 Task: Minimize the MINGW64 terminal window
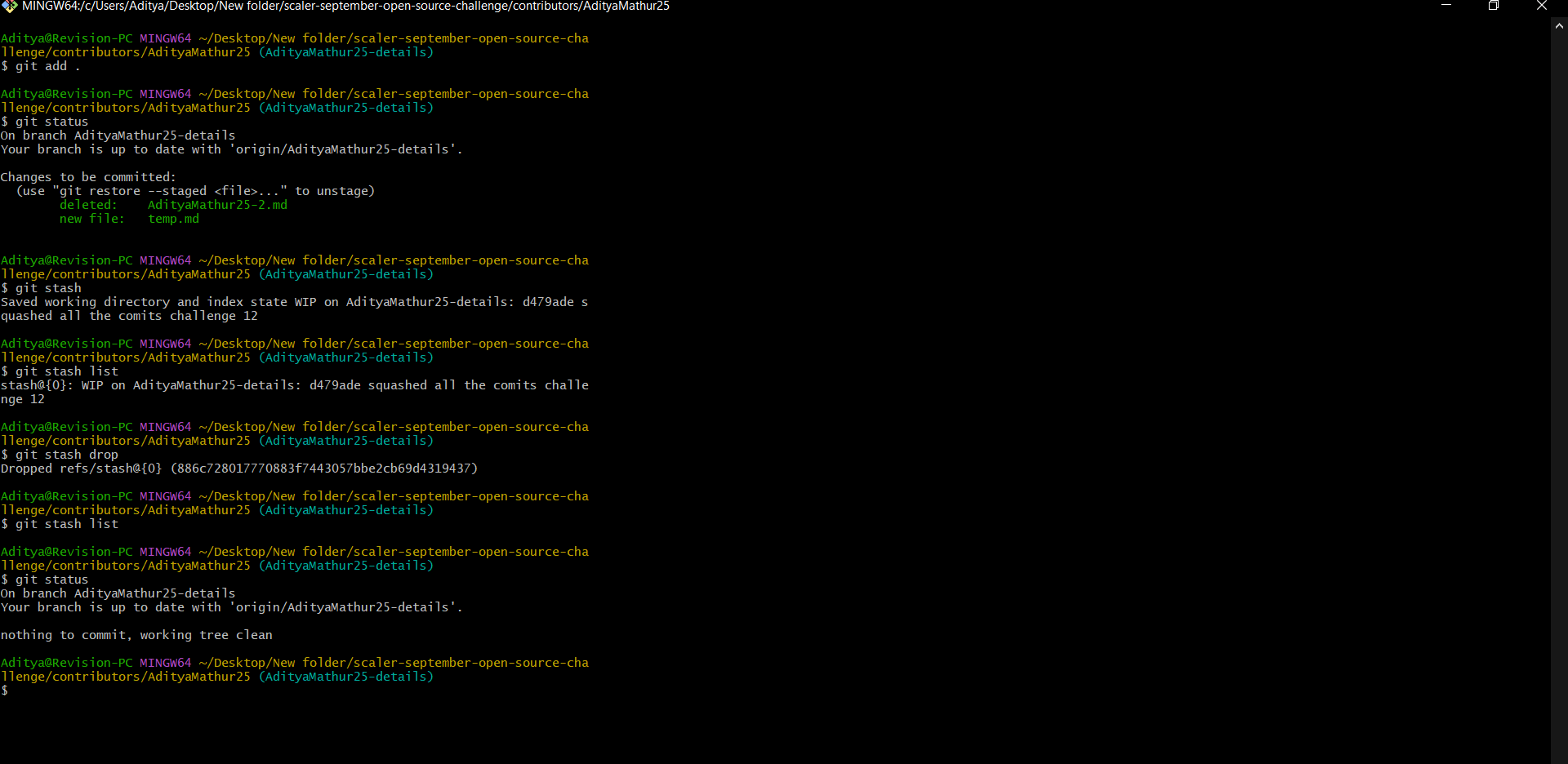pos(1446,6)
